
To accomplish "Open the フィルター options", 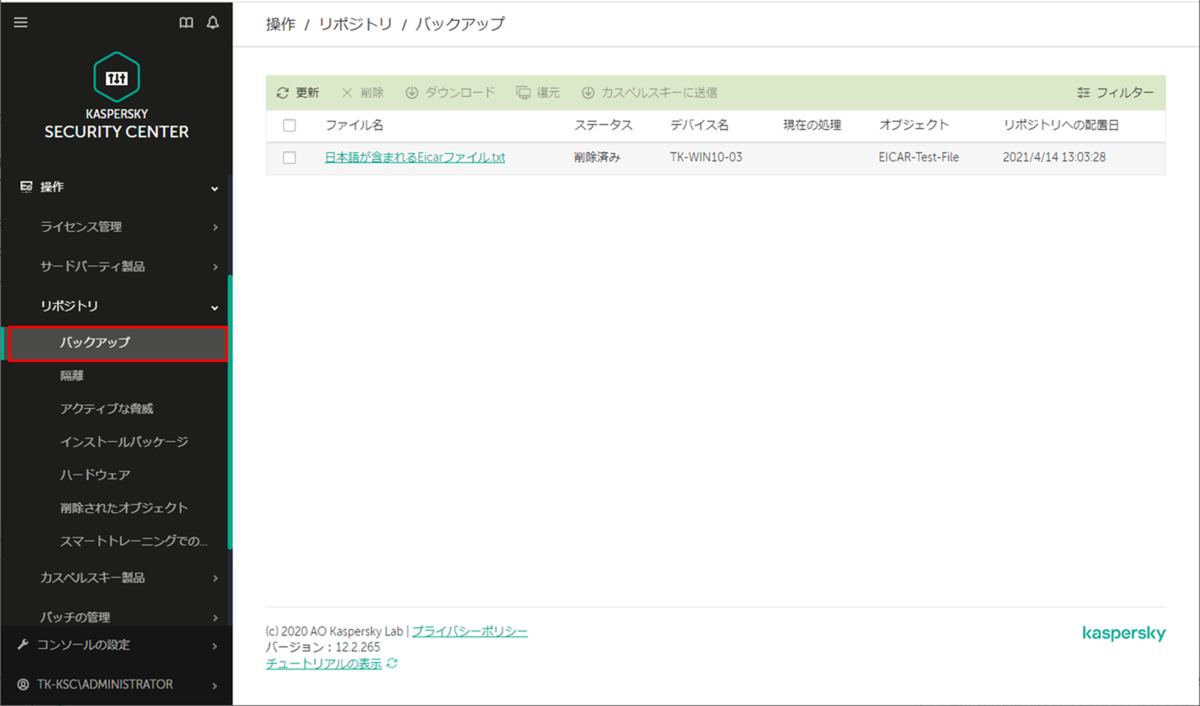I will [x=1112, y=92].
